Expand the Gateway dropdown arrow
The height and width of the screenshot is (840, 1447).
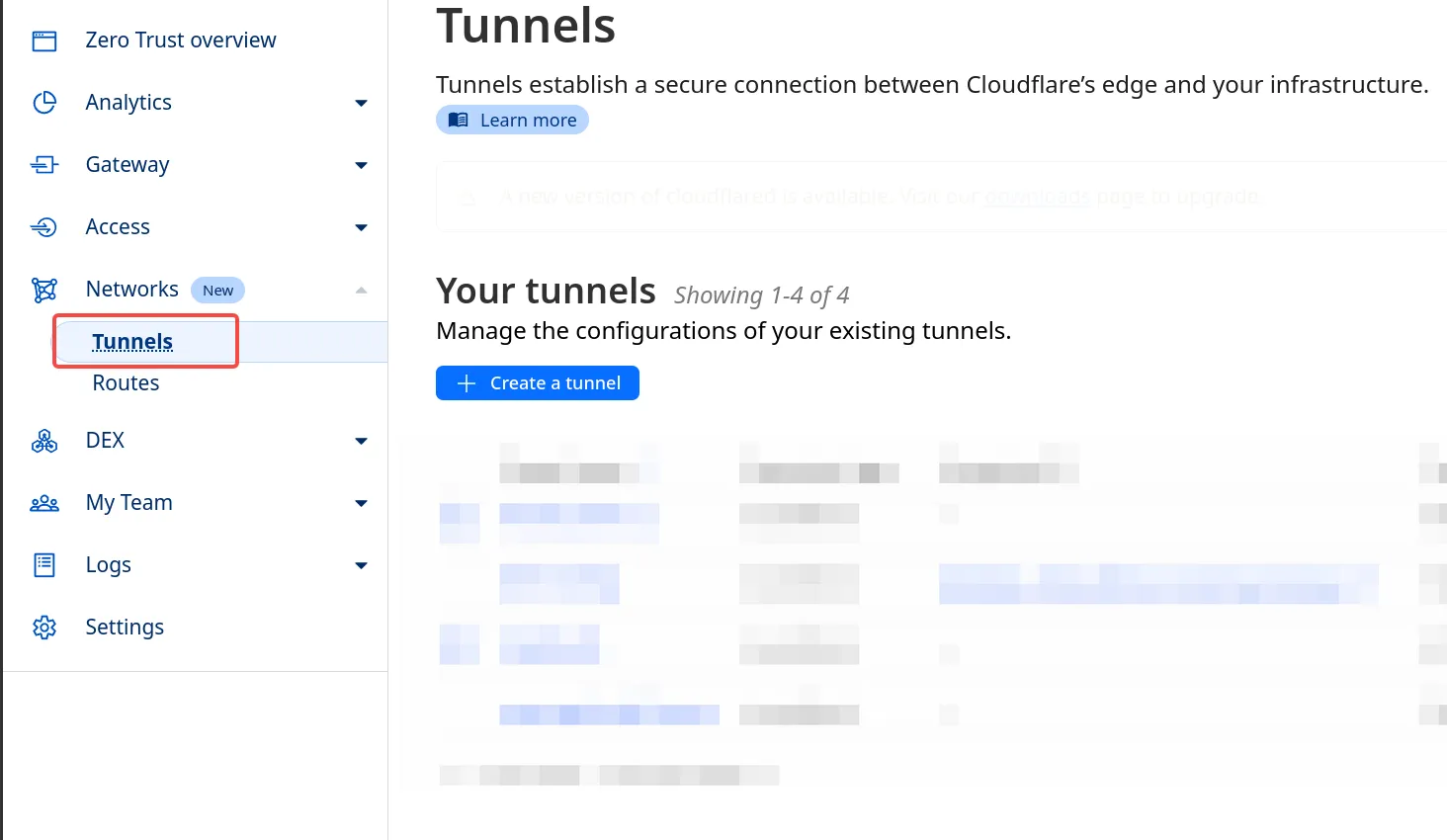pyautogui.click(x=361, y=165)
